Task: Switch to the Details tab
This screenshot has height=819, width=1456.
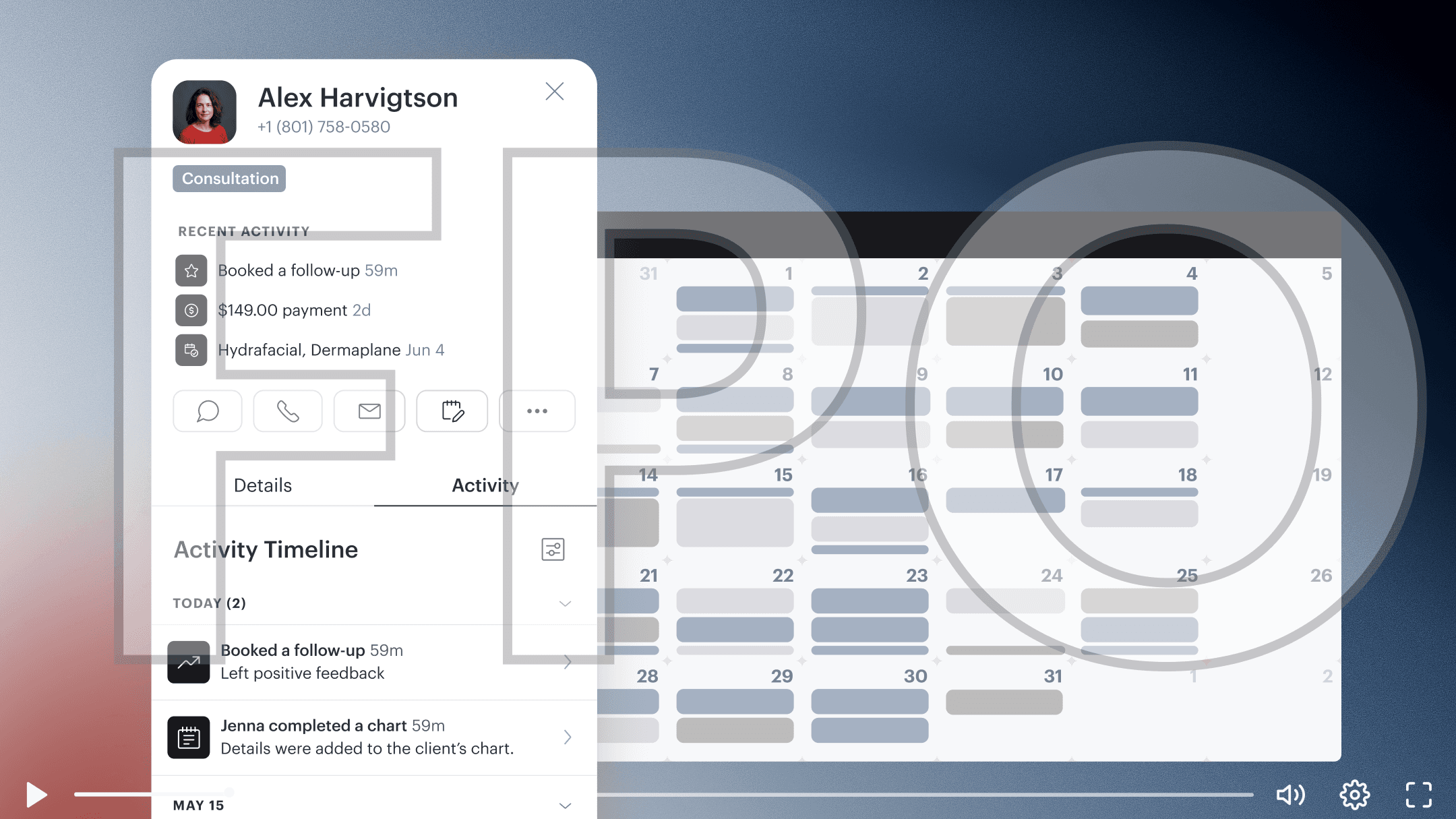Action: click(263, 485)
